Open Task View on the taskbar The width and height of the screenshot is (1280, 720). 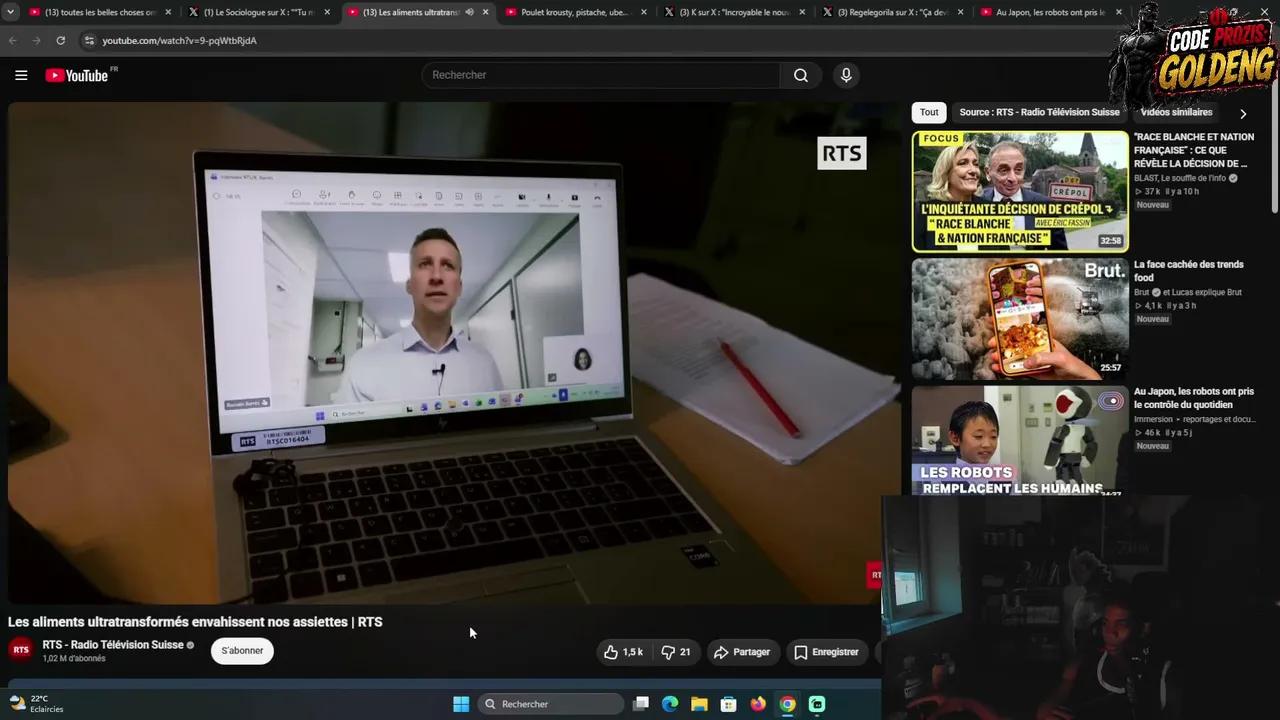coord(641,704)
